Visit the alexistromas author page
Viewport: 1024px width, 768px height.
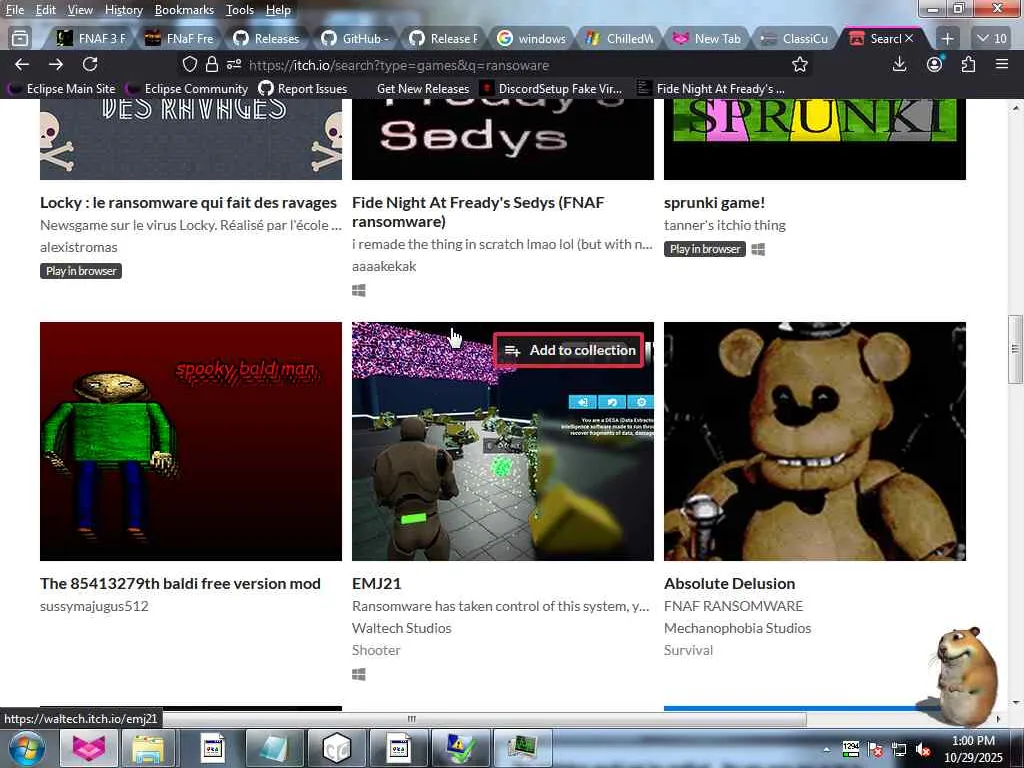[x=78, y=247]
